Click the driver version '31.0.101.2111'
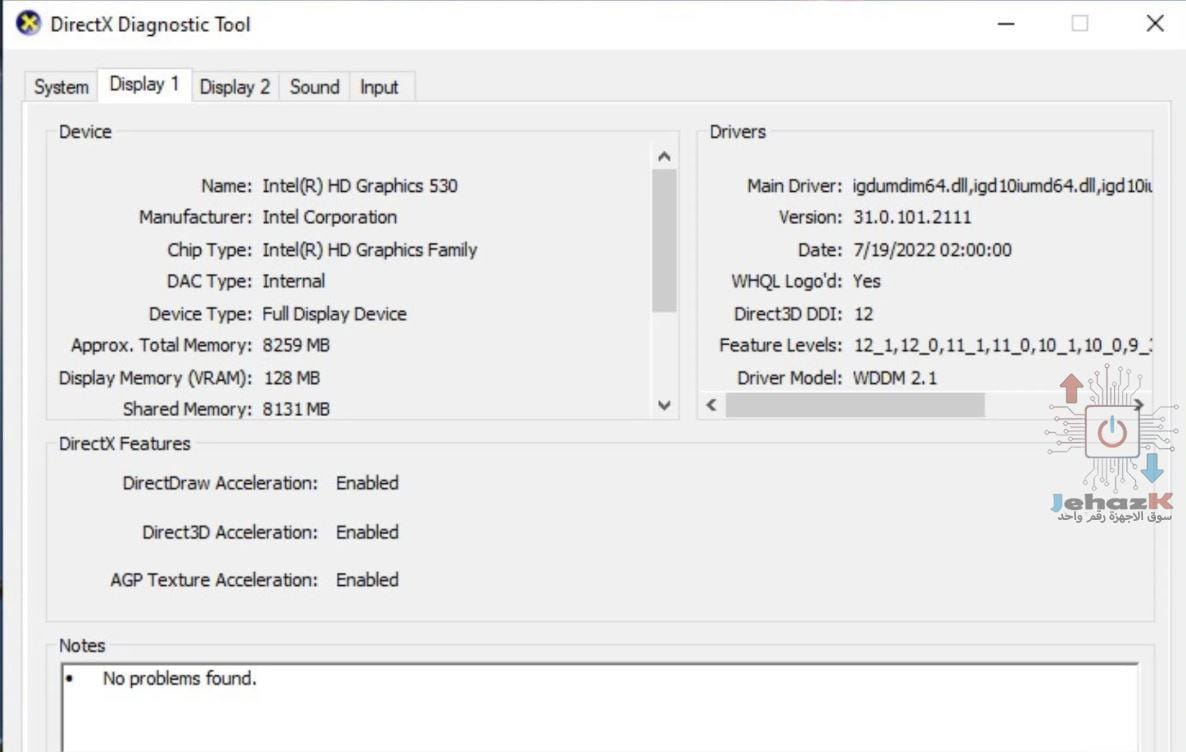The height and width of the screenshot is (752, 1186). pyautogui.click(x=911, y=217)
